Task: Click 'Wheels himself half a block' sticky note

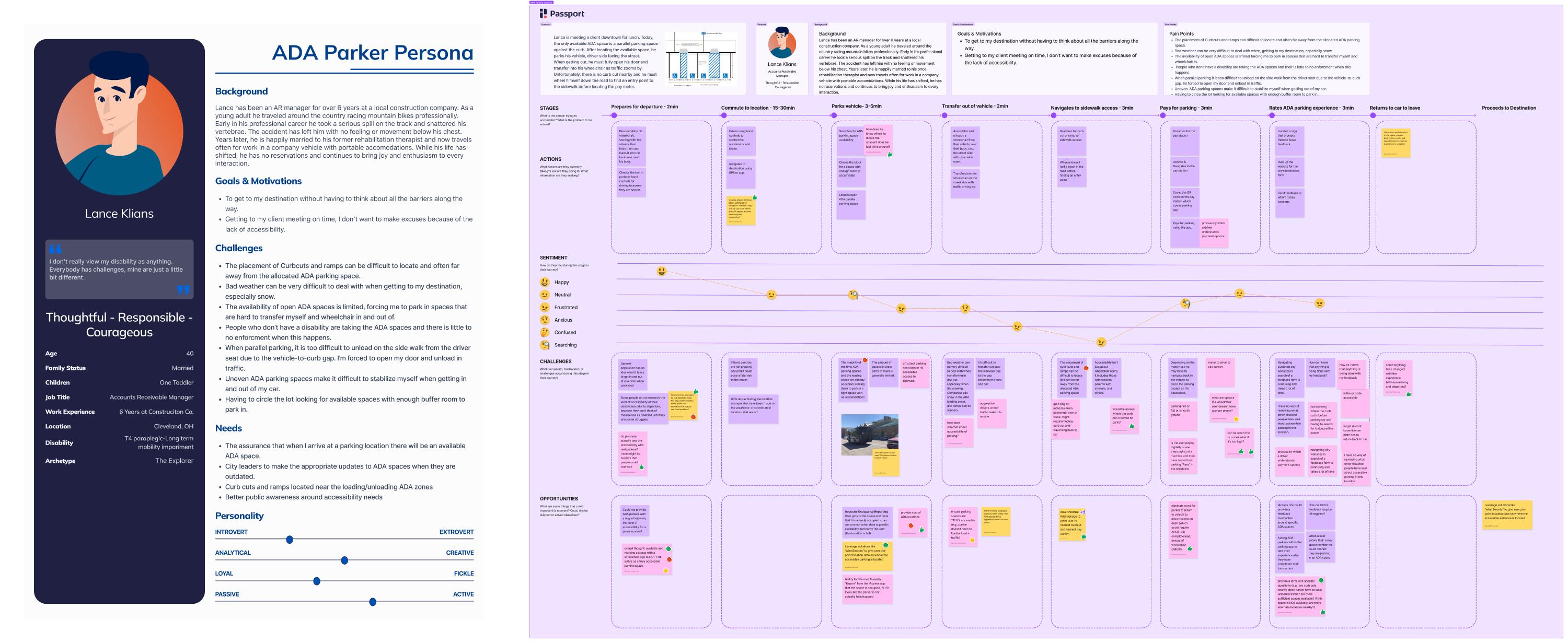Action: [1071, 172]
